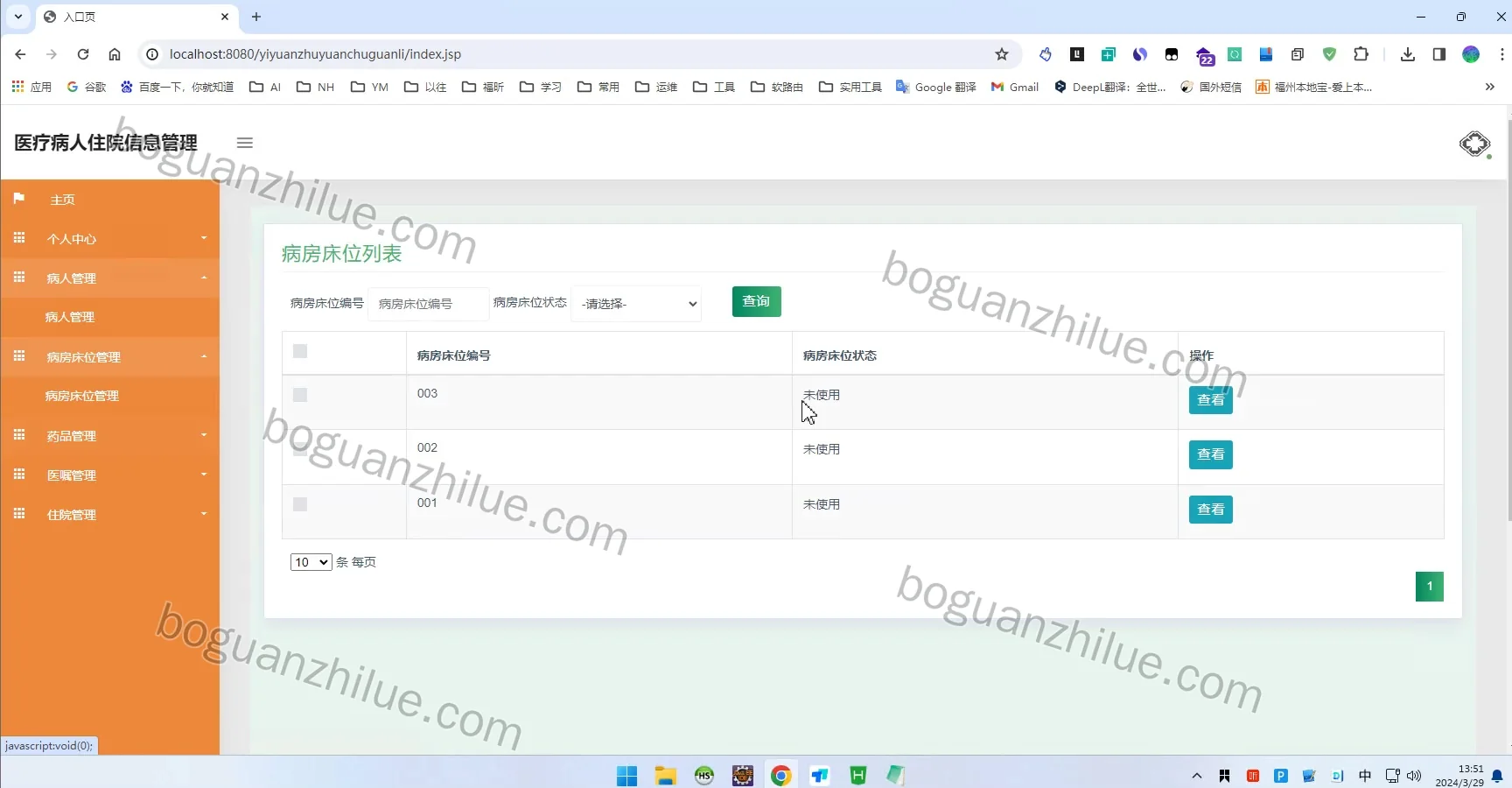Click the flag icon beside 主页
The image size is (1512, 788).
(x=19, y=199)
